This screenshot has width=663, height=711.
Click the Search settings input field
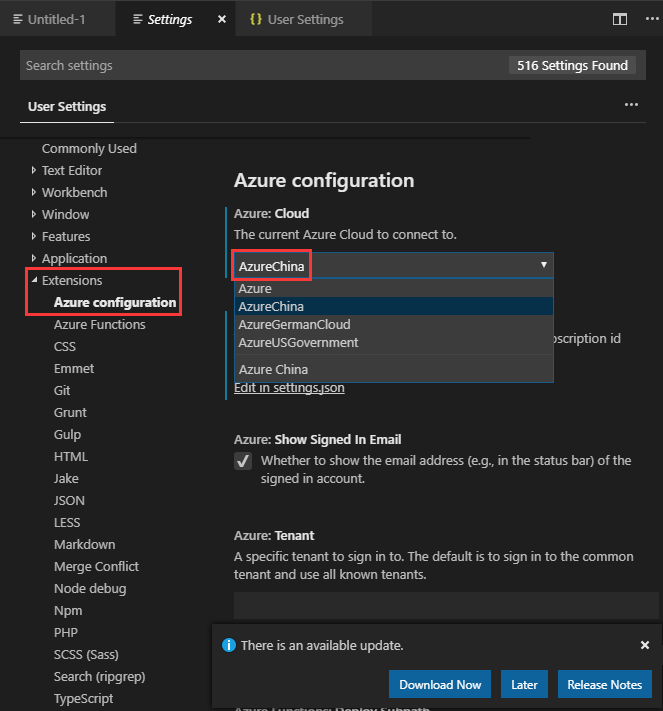(260, 65)
